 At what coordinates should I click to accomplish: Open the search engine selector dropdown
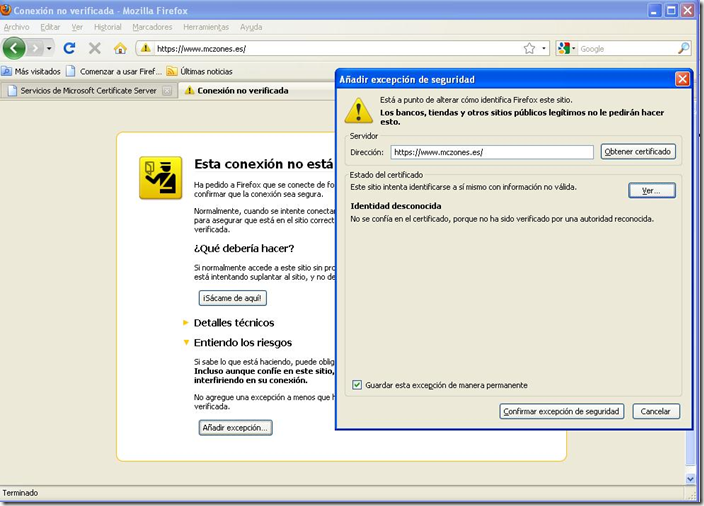(567, 48)
